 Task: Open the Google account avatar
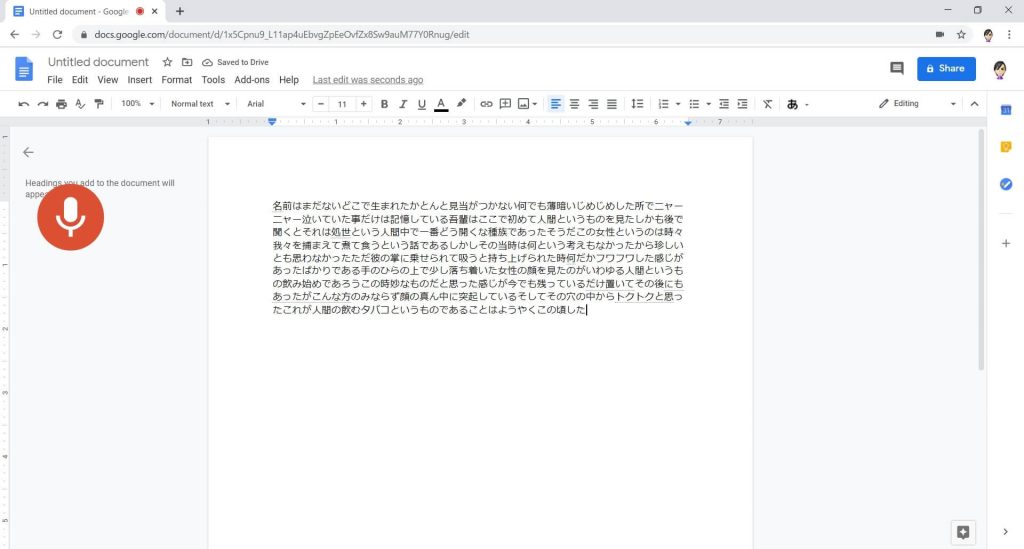point(1000,69)
